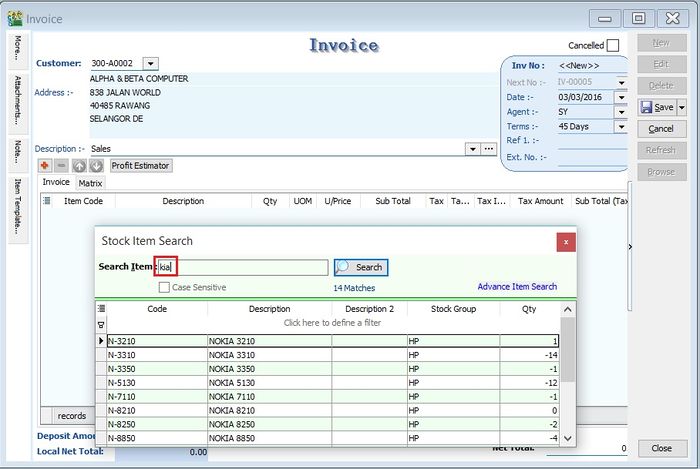Open the Advance Item Search link
This screenshot has width=700, height=469.
coord(517,287)
